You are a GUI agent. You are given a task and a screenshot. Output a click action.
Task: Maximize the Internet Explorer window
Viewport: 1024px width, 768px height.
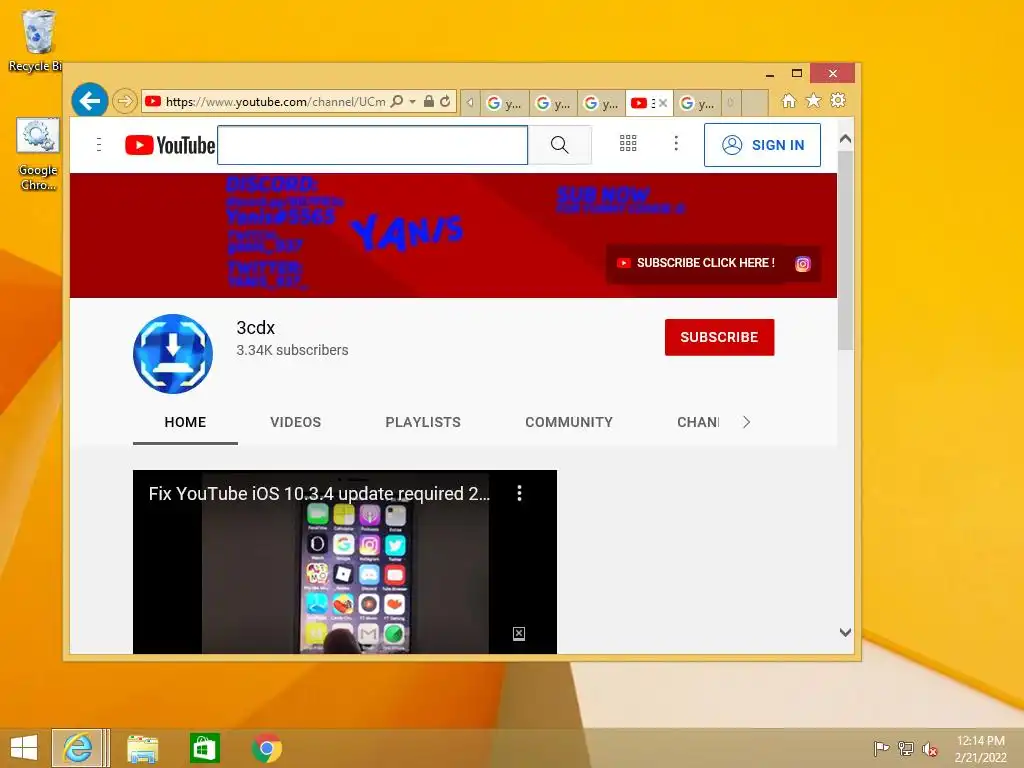pos(797,74)
